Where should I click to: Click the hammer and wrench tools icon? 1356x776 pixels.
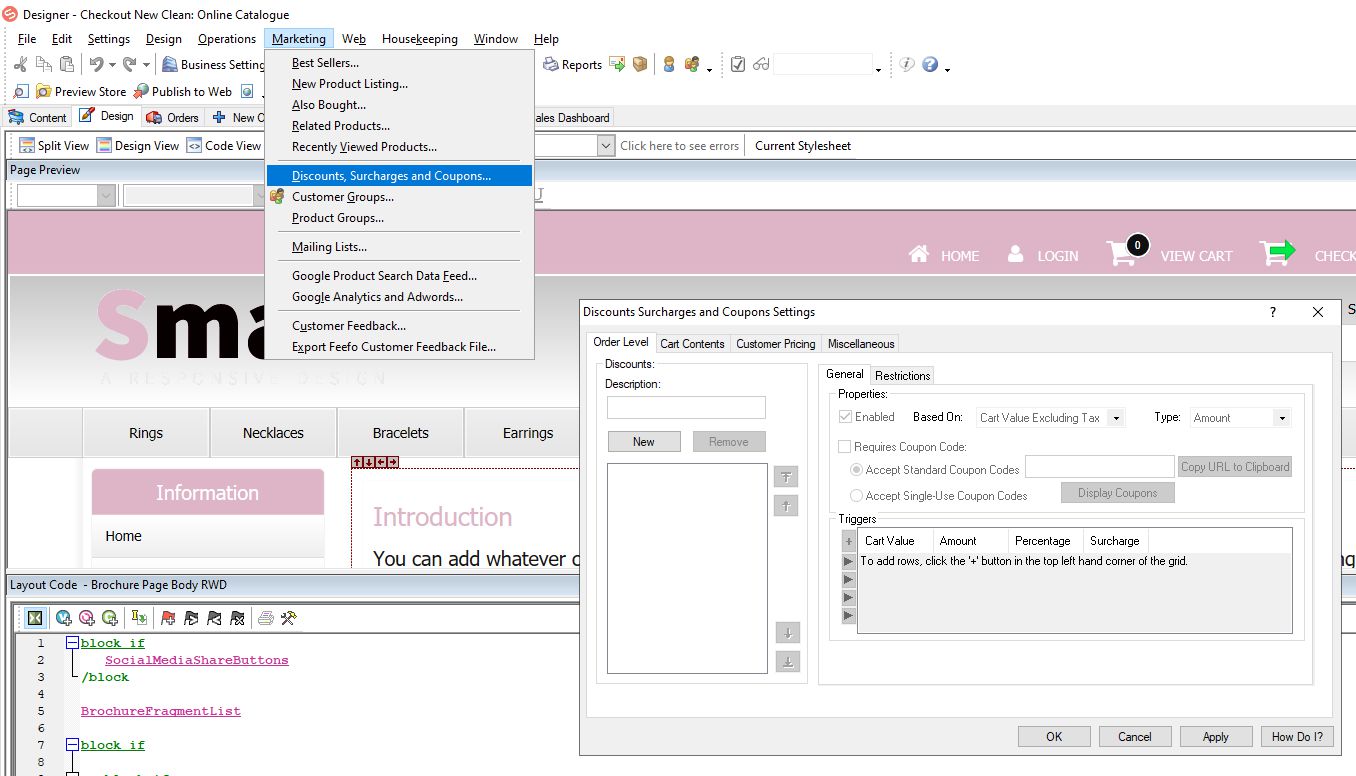click(x=288, y=618)
